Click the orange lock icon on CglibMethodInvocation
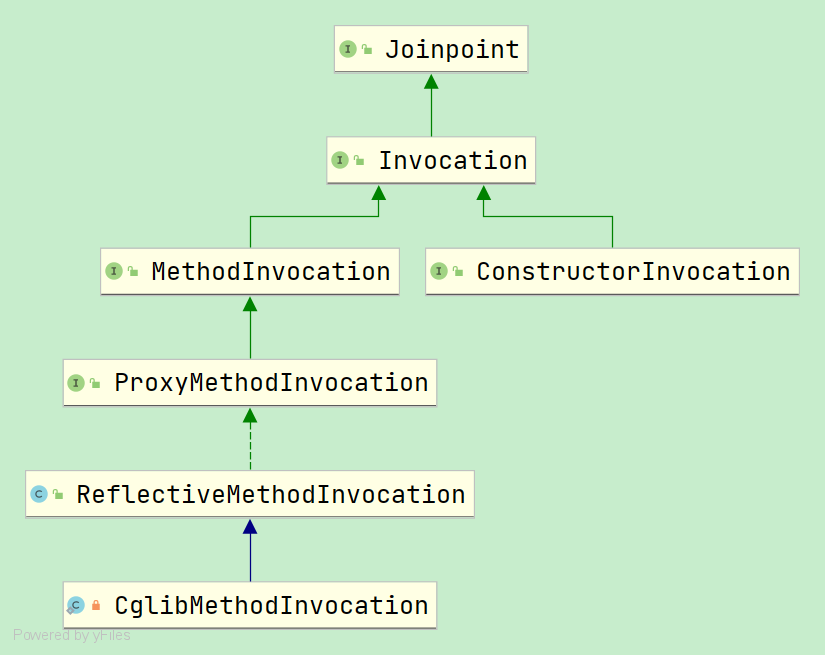This screenshot has width=825, height=655. [96, 606]
